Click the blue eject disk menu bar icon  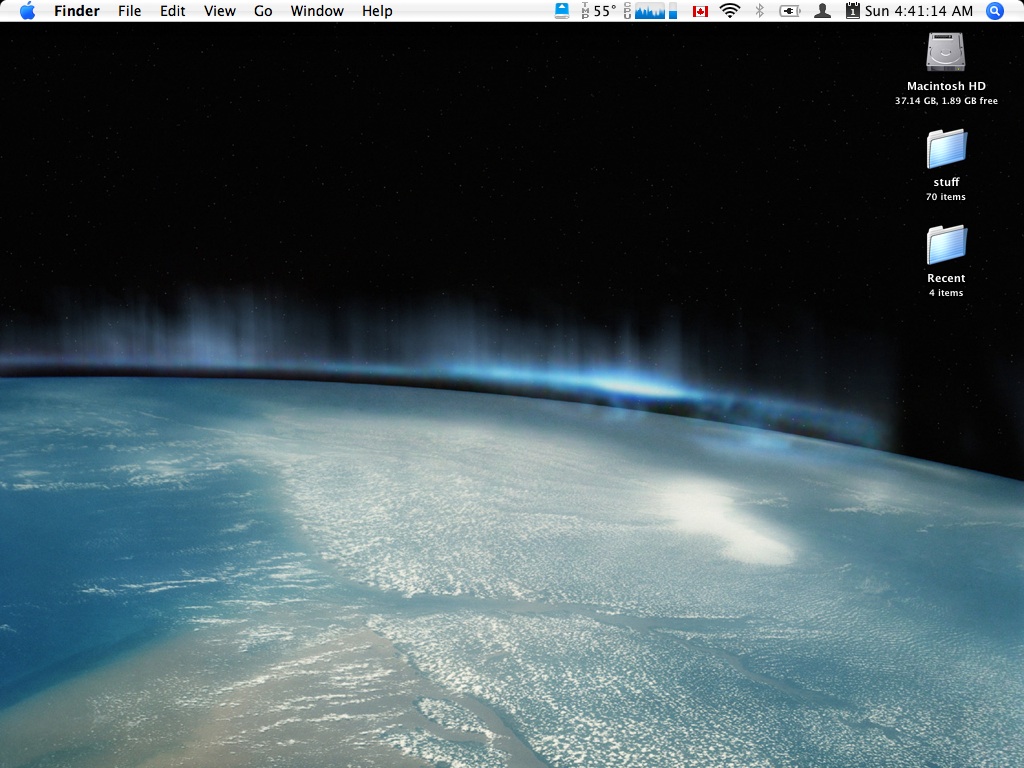pos(562,11)
